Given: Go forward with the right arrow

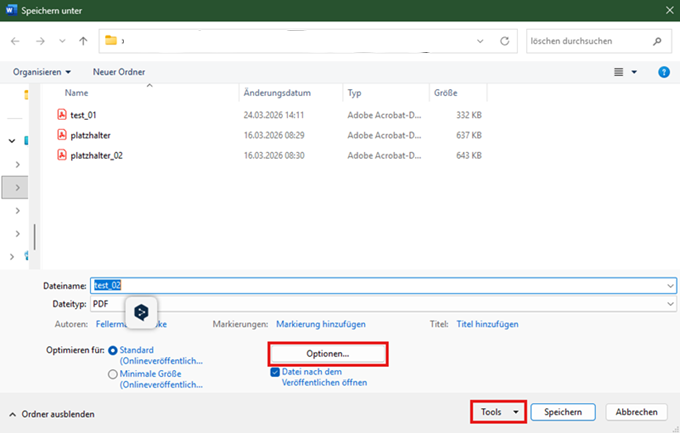Looking at the screenshot, I should (40, 41).
